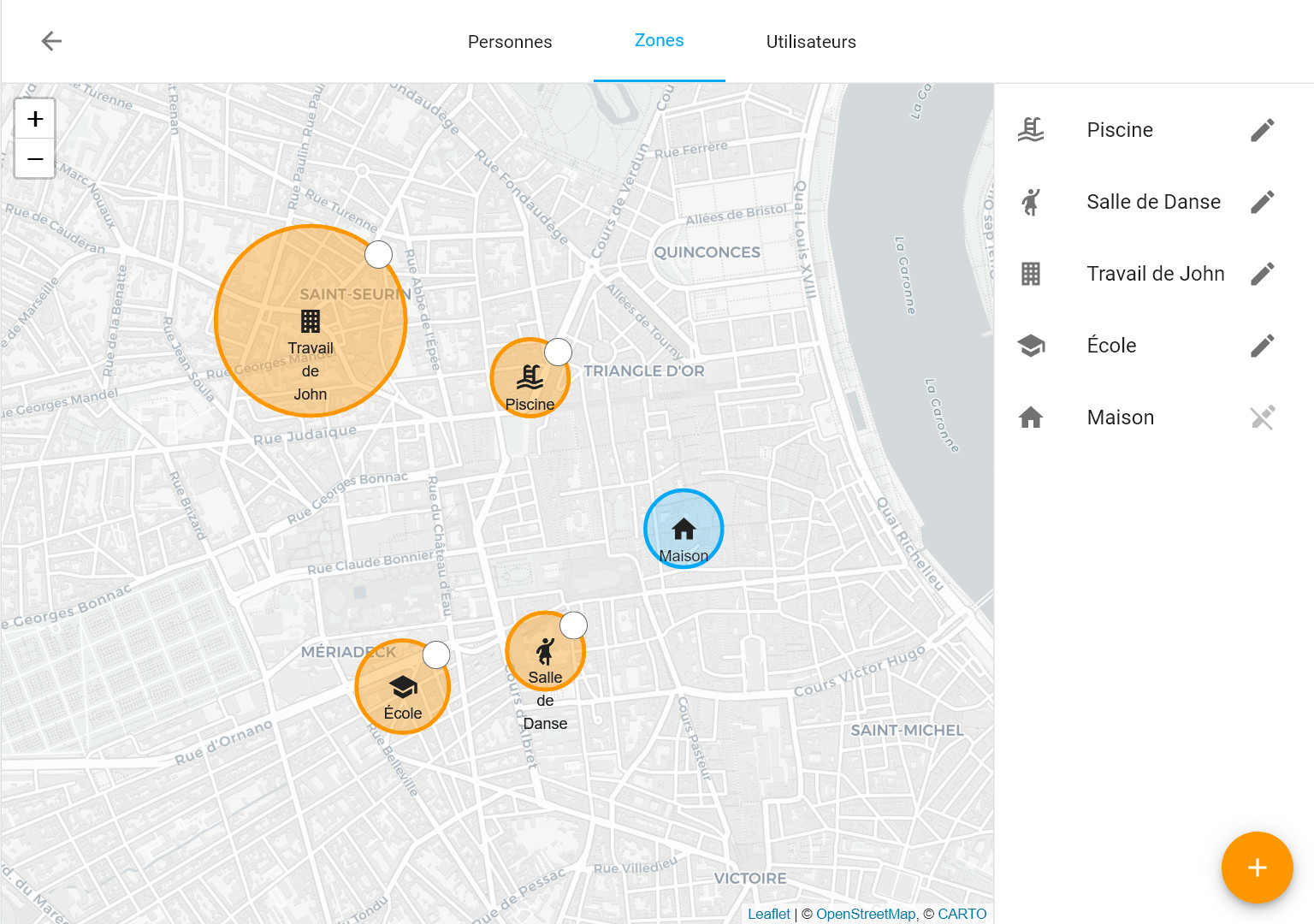
Task: Click the Piscine zone circle on map
Action: pos(530,377)
